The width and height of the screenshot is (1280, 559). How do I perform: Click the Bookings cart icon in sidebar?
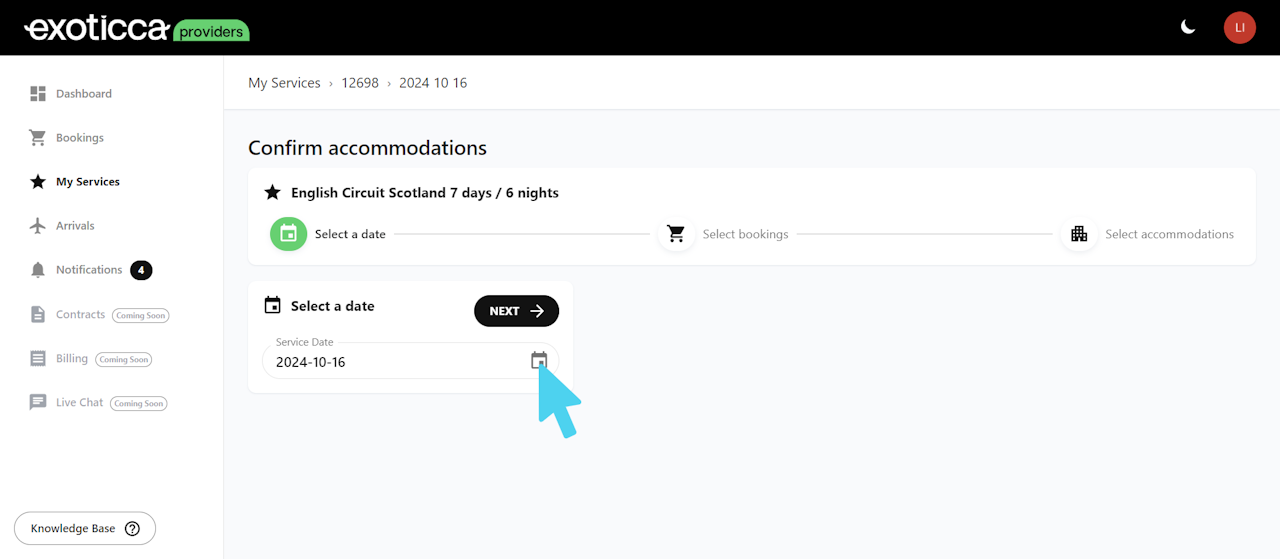click(x=38, y=138)
